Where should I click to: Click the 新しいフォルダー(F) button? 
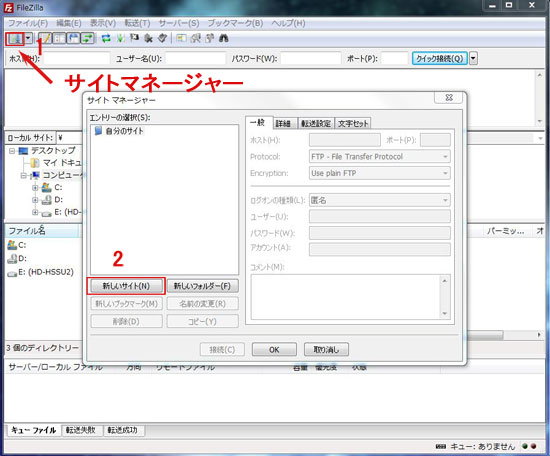[x=203, y=286]
